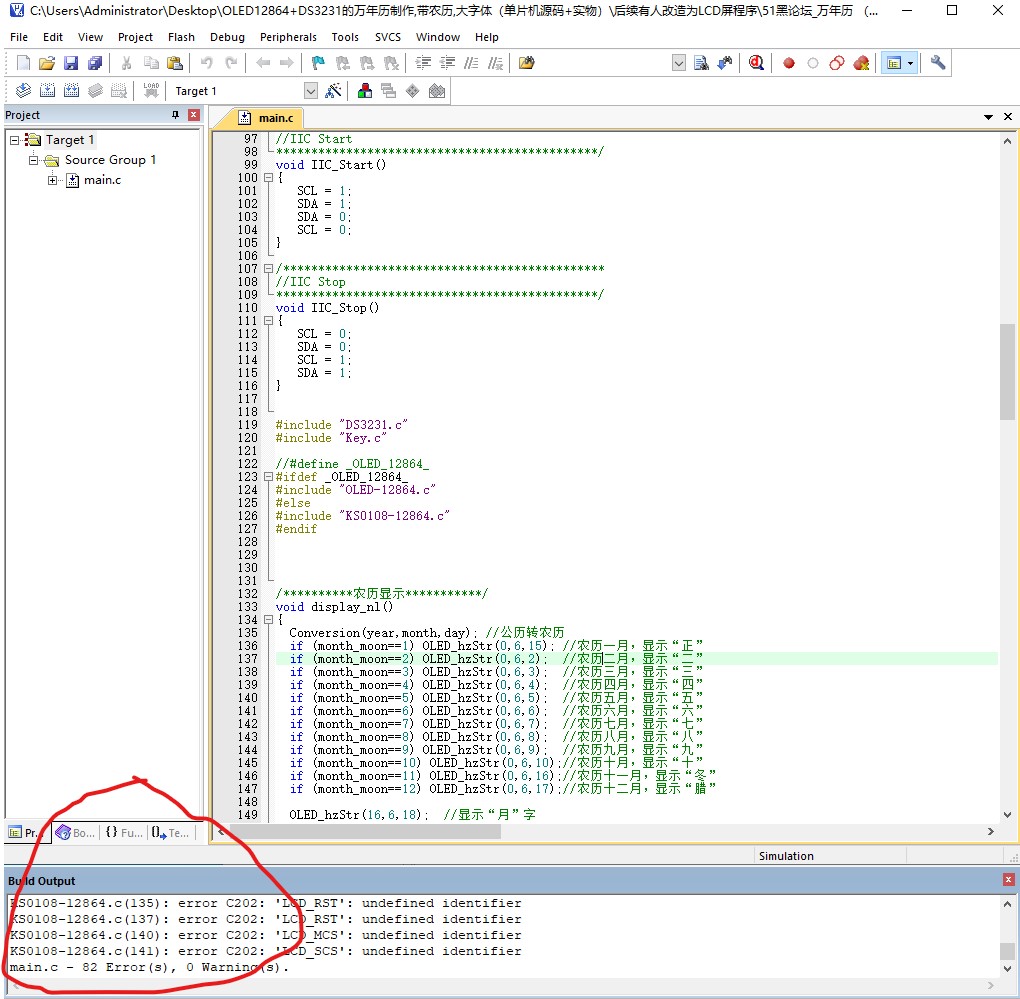Switch to the Functions panel tab
This screenshot has height=999, width=1020.
click(x=124, y=832)
